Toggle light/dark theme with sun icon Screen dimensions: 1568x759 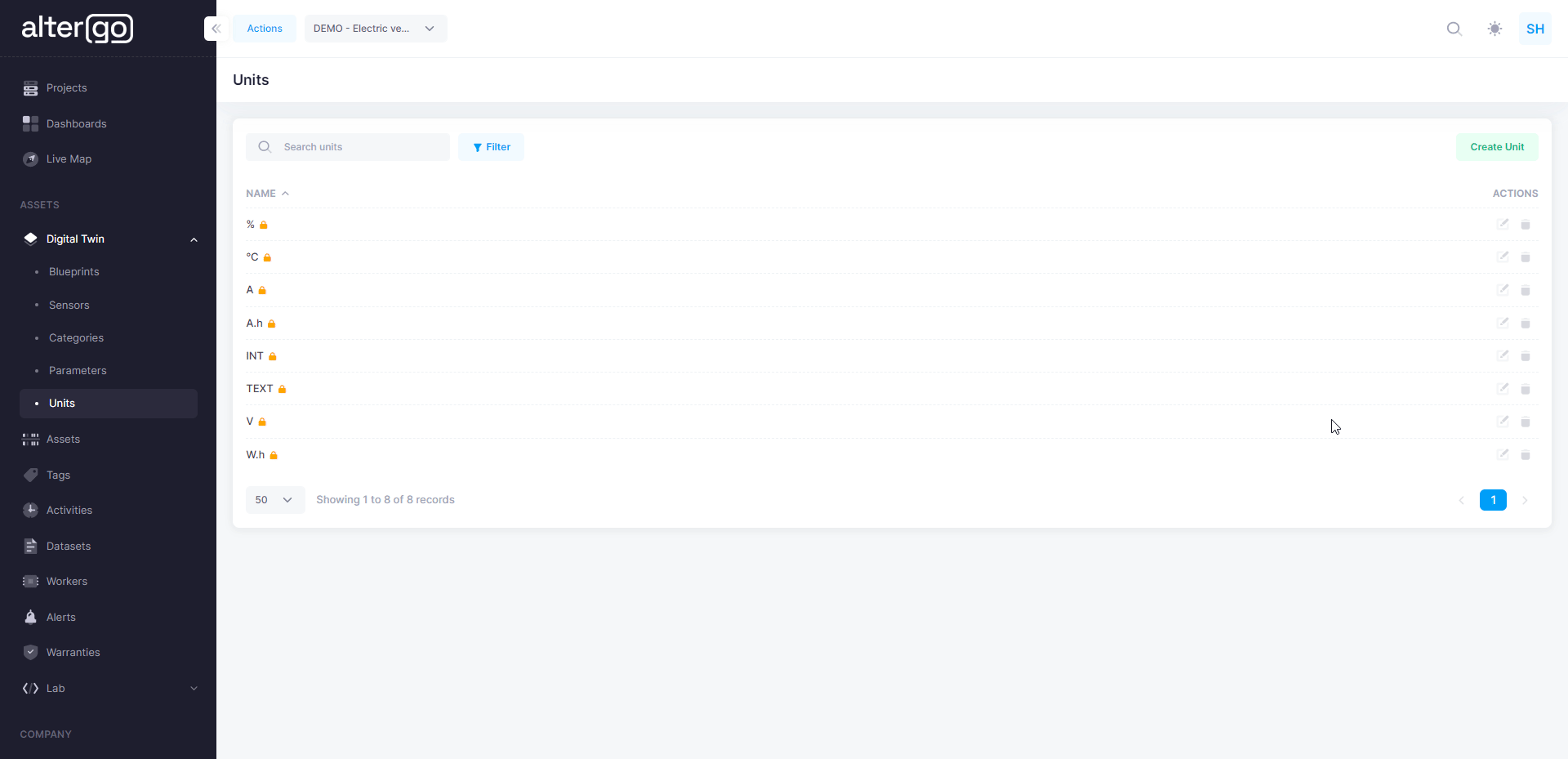pyautogui.click(x=1495, y=29)
